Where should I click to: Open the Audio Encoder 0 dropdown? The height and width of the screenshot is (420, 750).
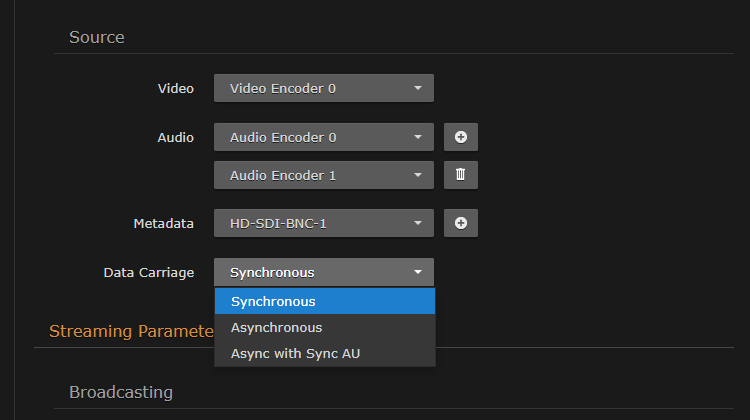[x=323, y=137]
